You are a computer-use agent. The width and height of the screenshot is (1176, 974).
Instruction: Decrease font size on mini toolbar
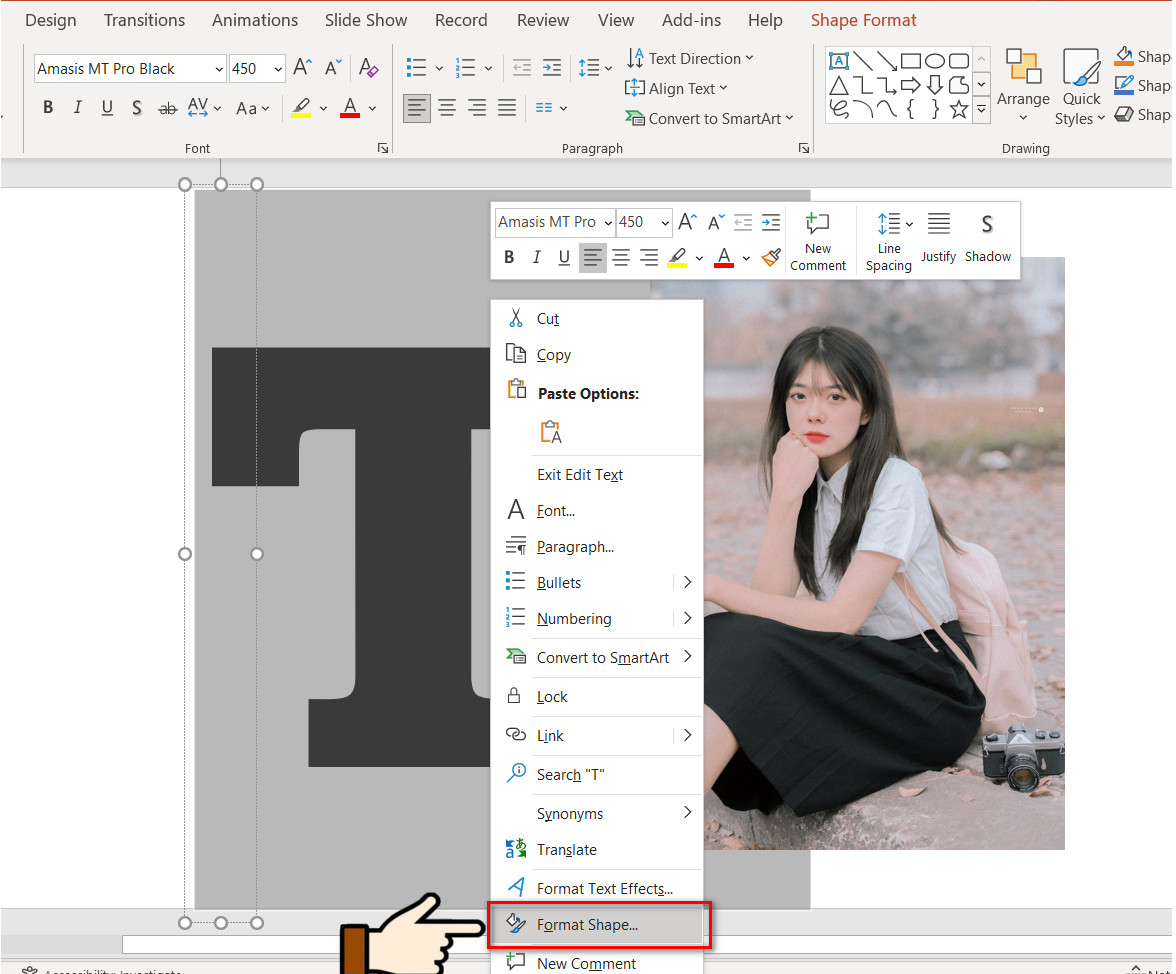[716, 222]
